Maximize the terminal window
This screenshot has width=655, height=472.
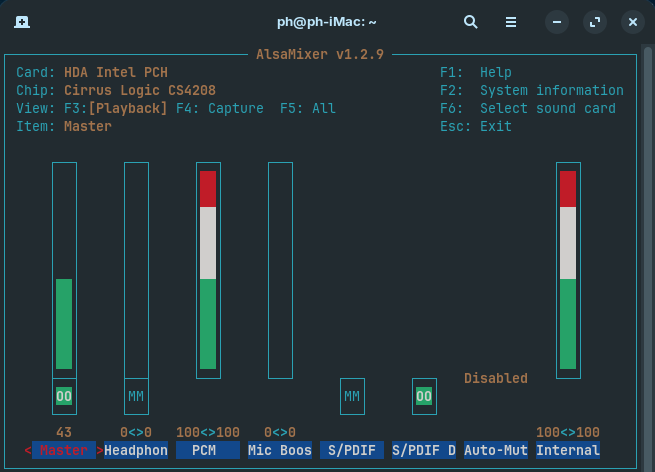595,22
